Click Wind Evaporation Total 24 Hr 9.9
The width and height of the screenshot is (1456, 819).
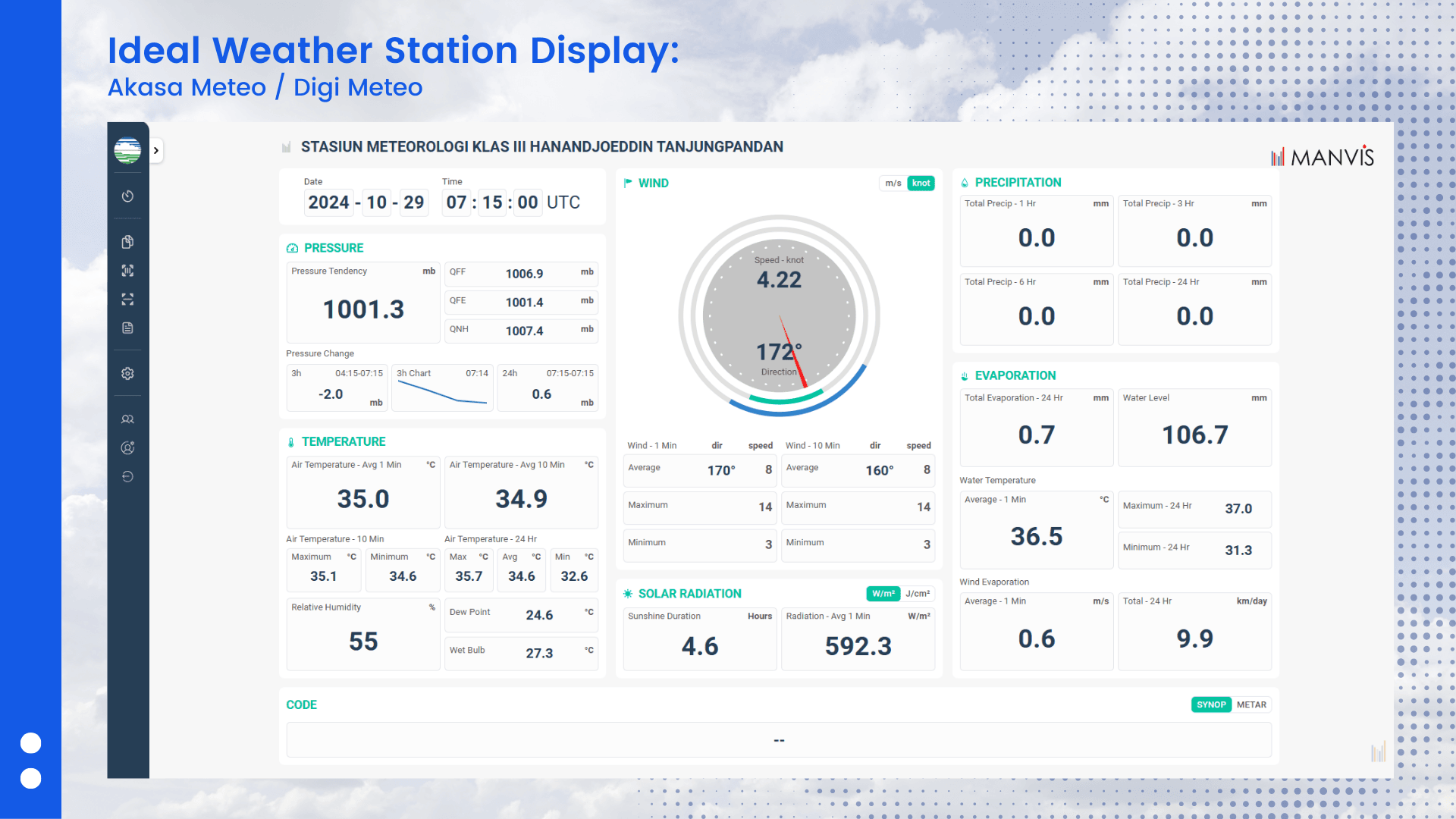[x=1195, y=639]
